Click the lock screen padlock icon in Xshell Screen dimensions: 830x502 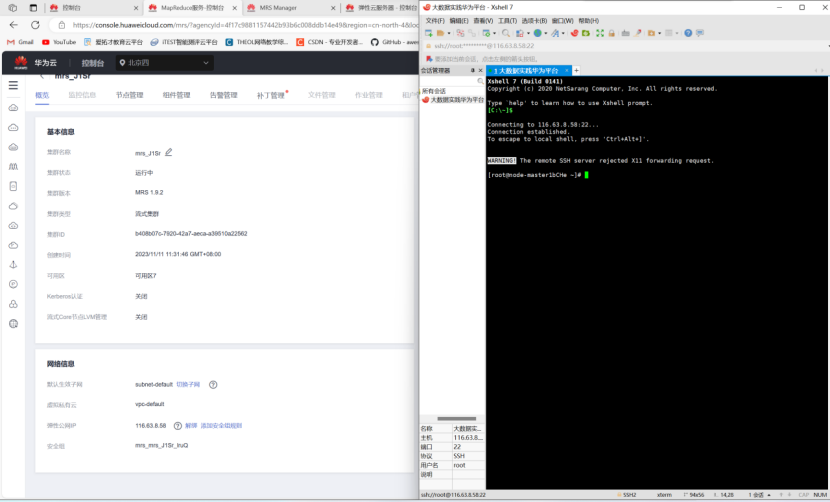point(611,33)
